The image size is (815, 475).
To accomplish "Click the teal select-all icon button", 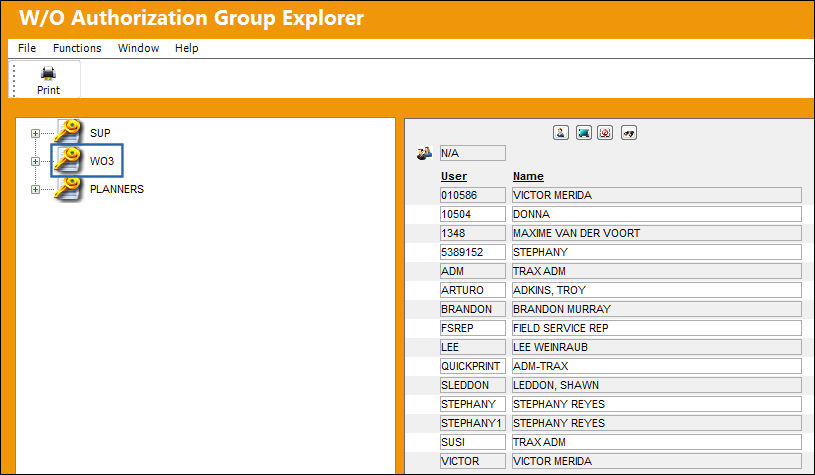I will (x=584, y=133).
